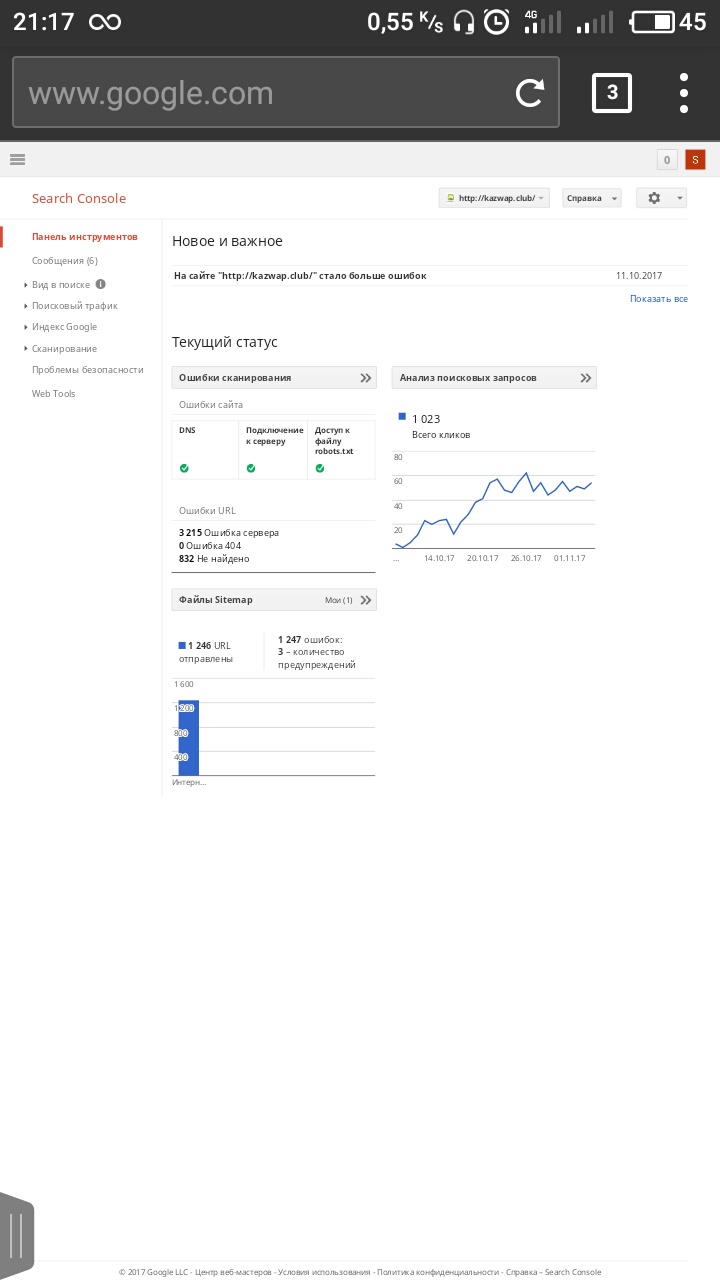Open Сообщения (6) in the sidebar

pos(64,261)
